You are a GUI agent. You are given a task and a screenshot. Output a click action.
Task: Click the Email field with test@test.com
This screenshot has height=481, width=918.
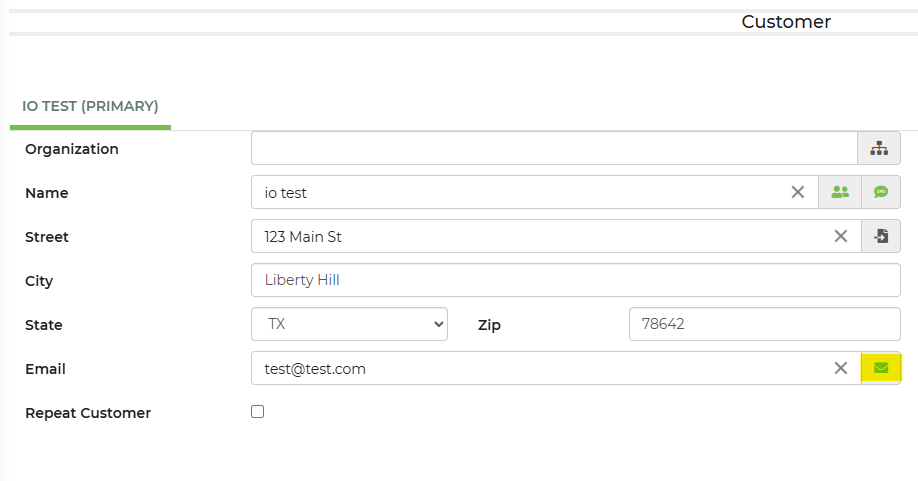540,368
